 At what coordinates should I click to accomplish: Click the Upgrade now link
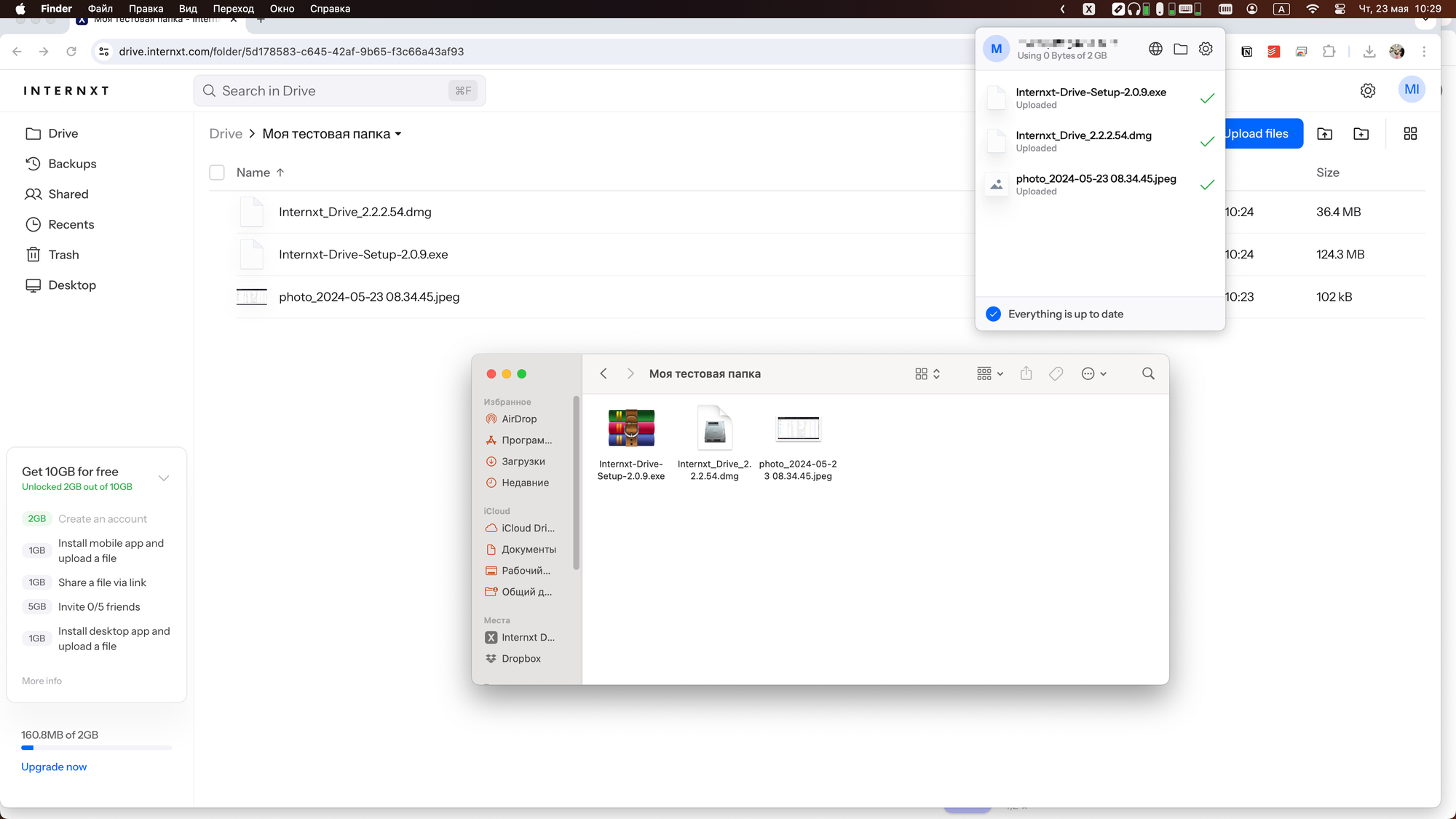pos(54,767)
